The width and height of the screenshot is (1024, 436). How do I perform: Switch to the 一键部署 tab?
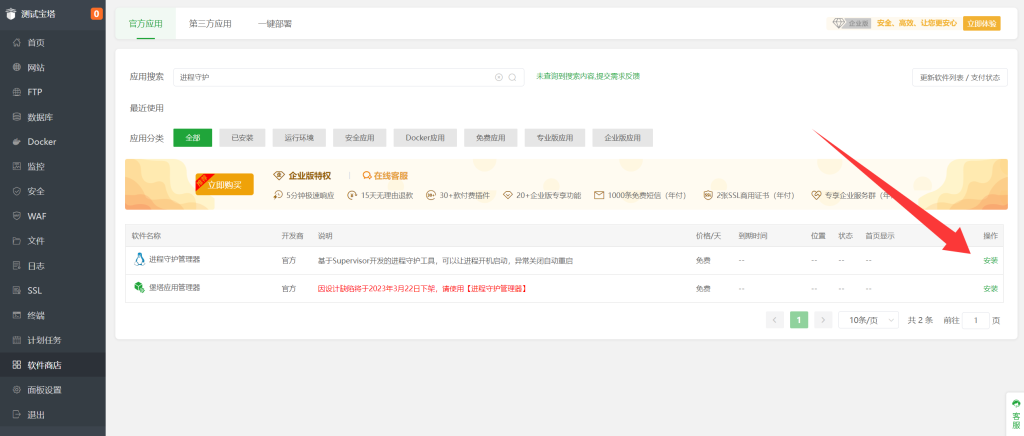[274, 23]
